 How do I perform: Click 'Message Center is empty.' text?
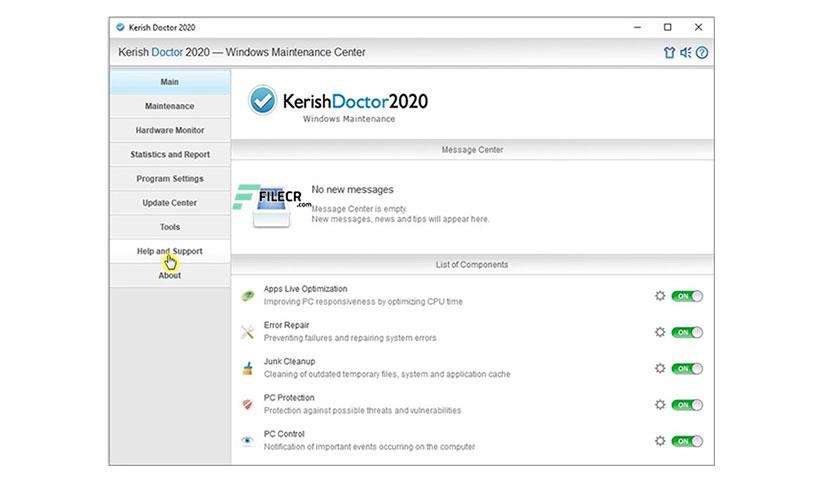pos(359,208)
